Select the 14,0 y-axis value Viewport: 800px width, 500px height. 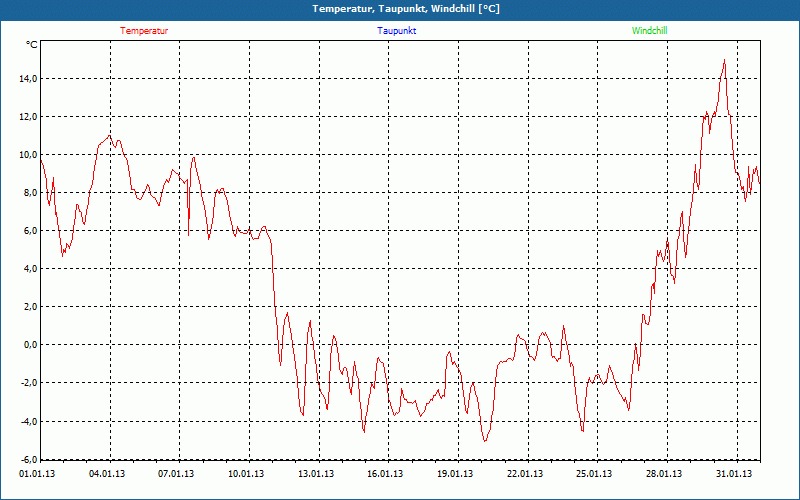[x=28, y=79]
